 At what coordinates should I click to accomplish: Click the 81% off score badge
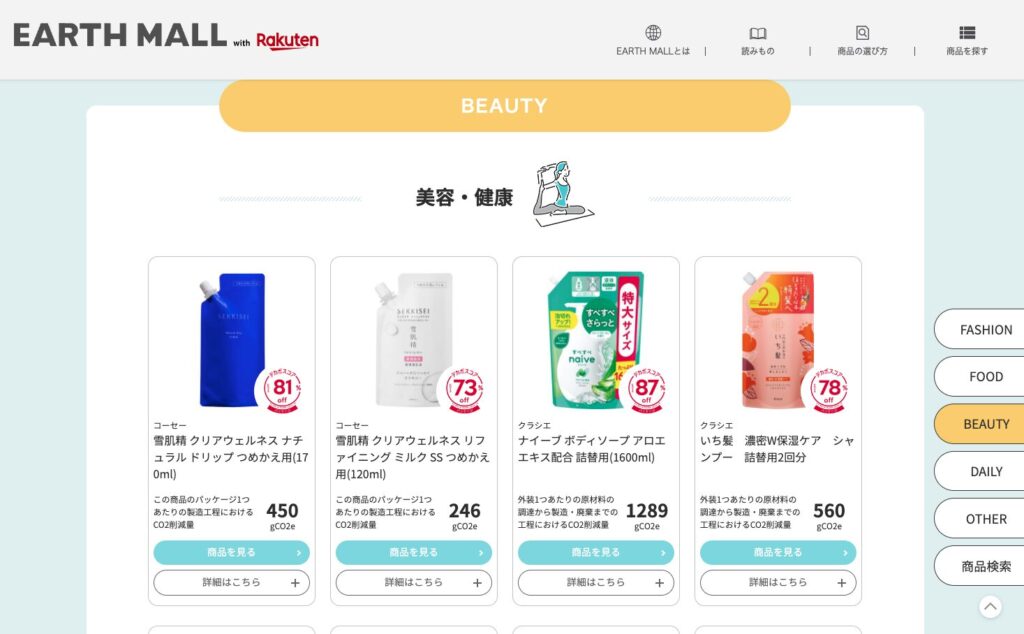tap(282, 390)
